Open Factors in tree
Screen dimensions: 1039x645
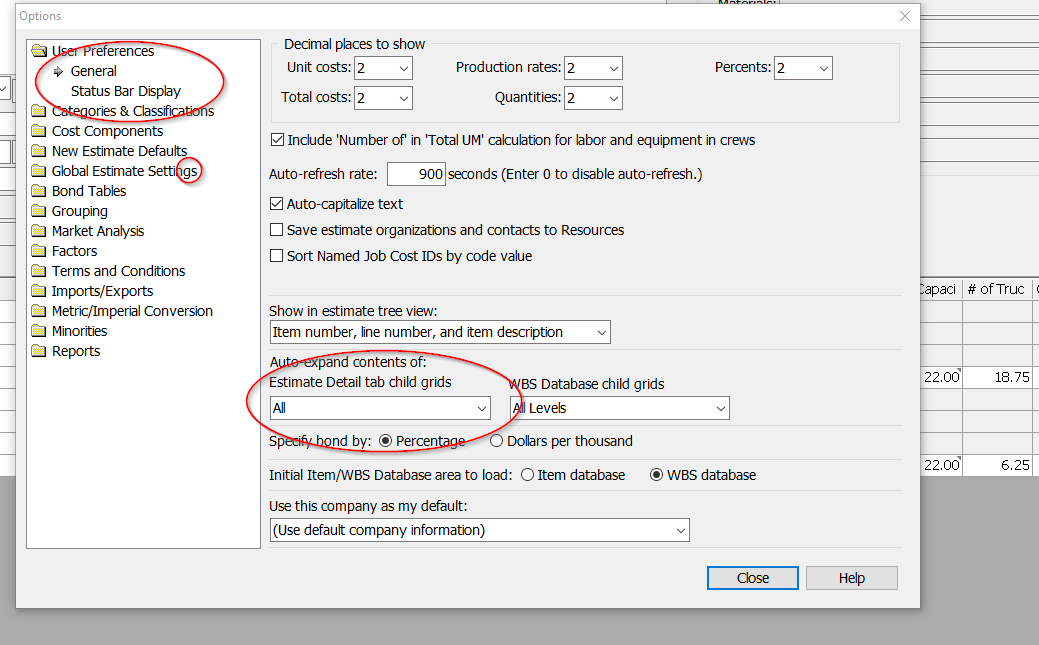74,251
